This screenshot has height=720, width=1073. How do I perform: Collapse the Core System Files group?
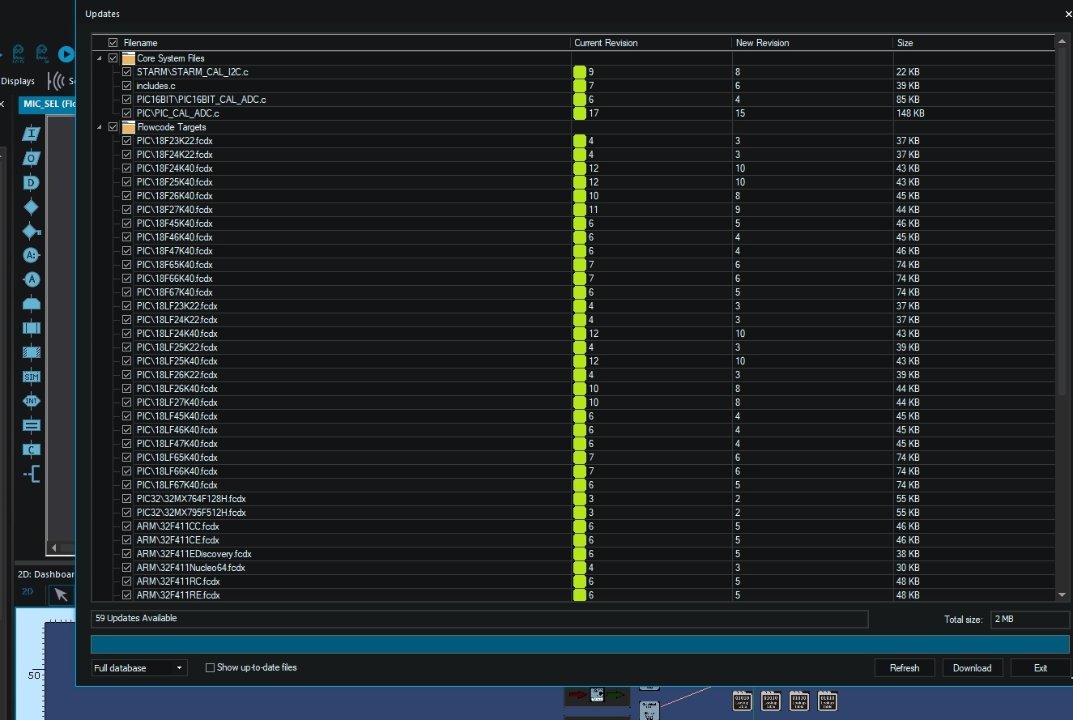(99, 58)
